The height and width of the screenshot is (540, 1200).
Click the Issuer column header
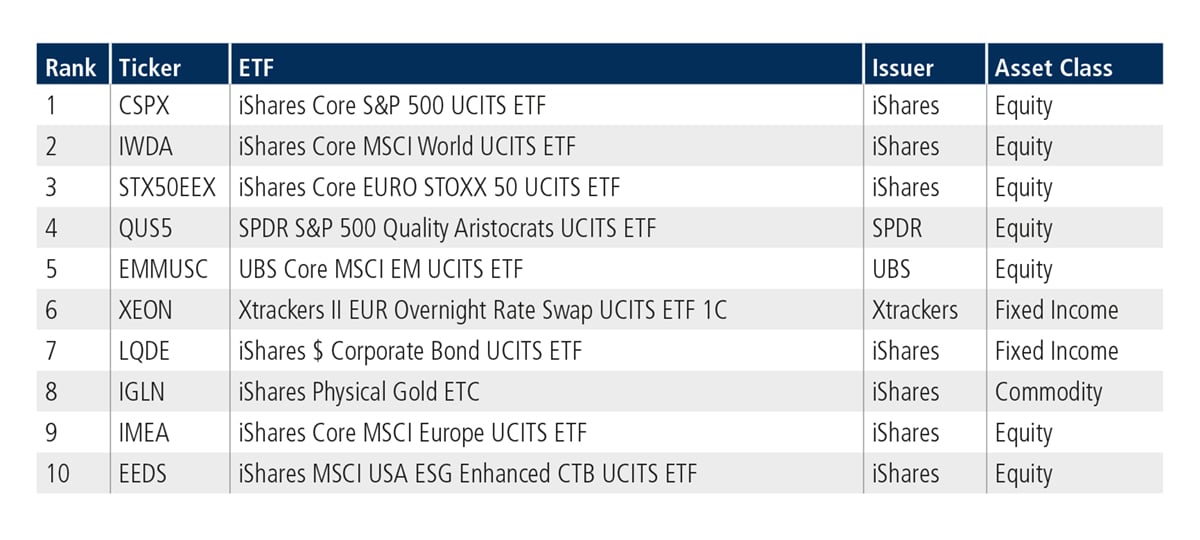(902, 68)
